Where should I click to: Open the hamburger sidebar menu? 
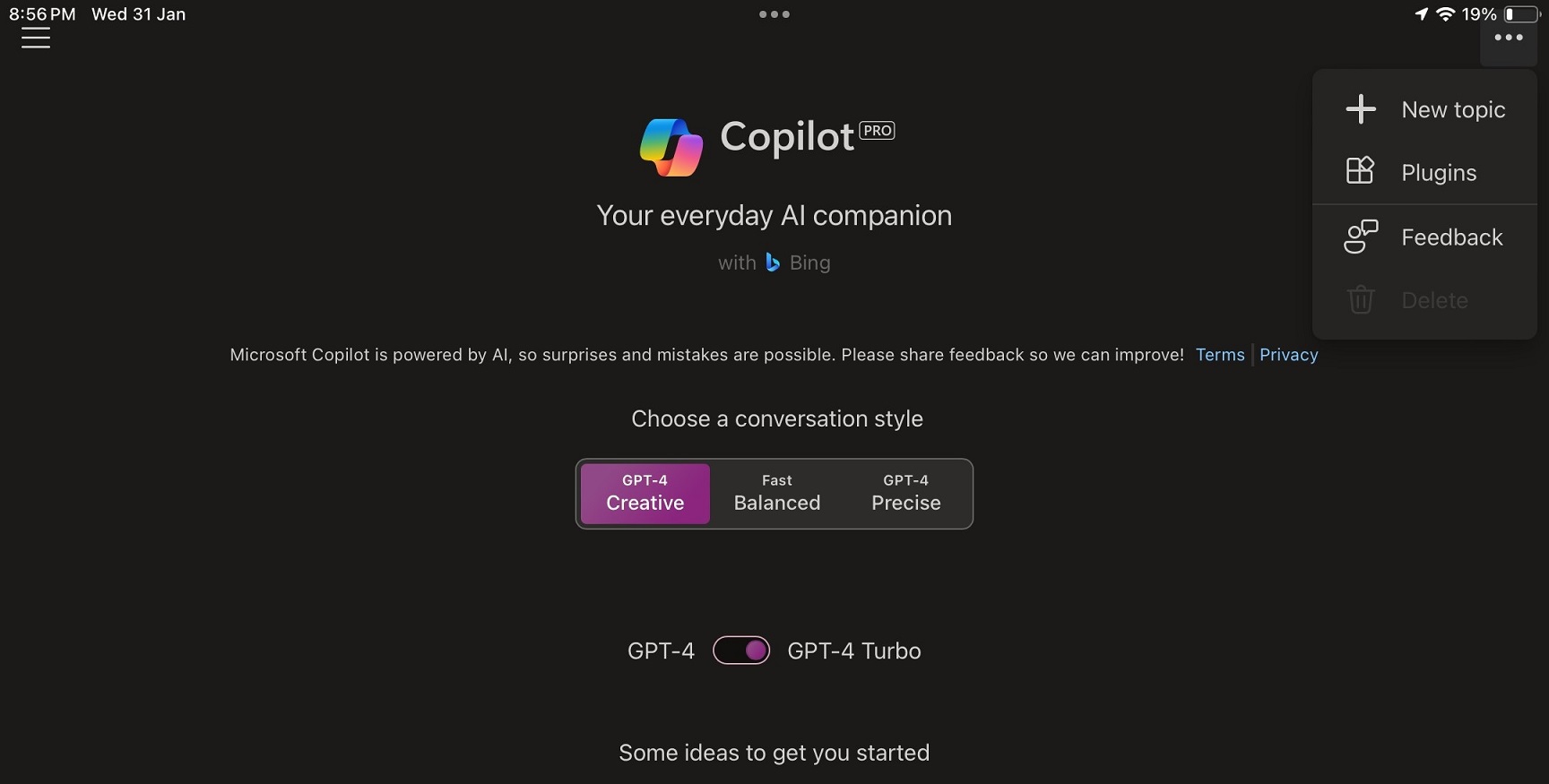point(35,38)
